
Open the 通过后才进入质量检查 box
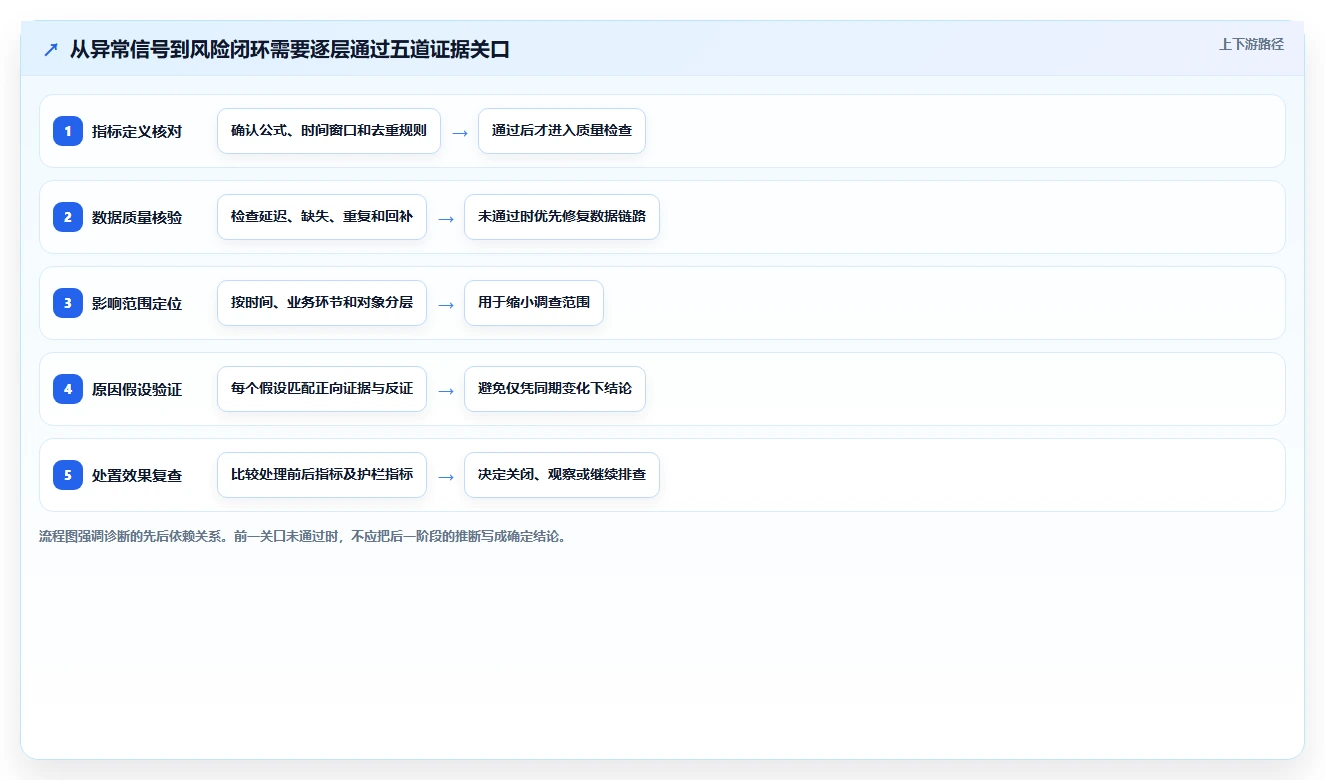562,131
